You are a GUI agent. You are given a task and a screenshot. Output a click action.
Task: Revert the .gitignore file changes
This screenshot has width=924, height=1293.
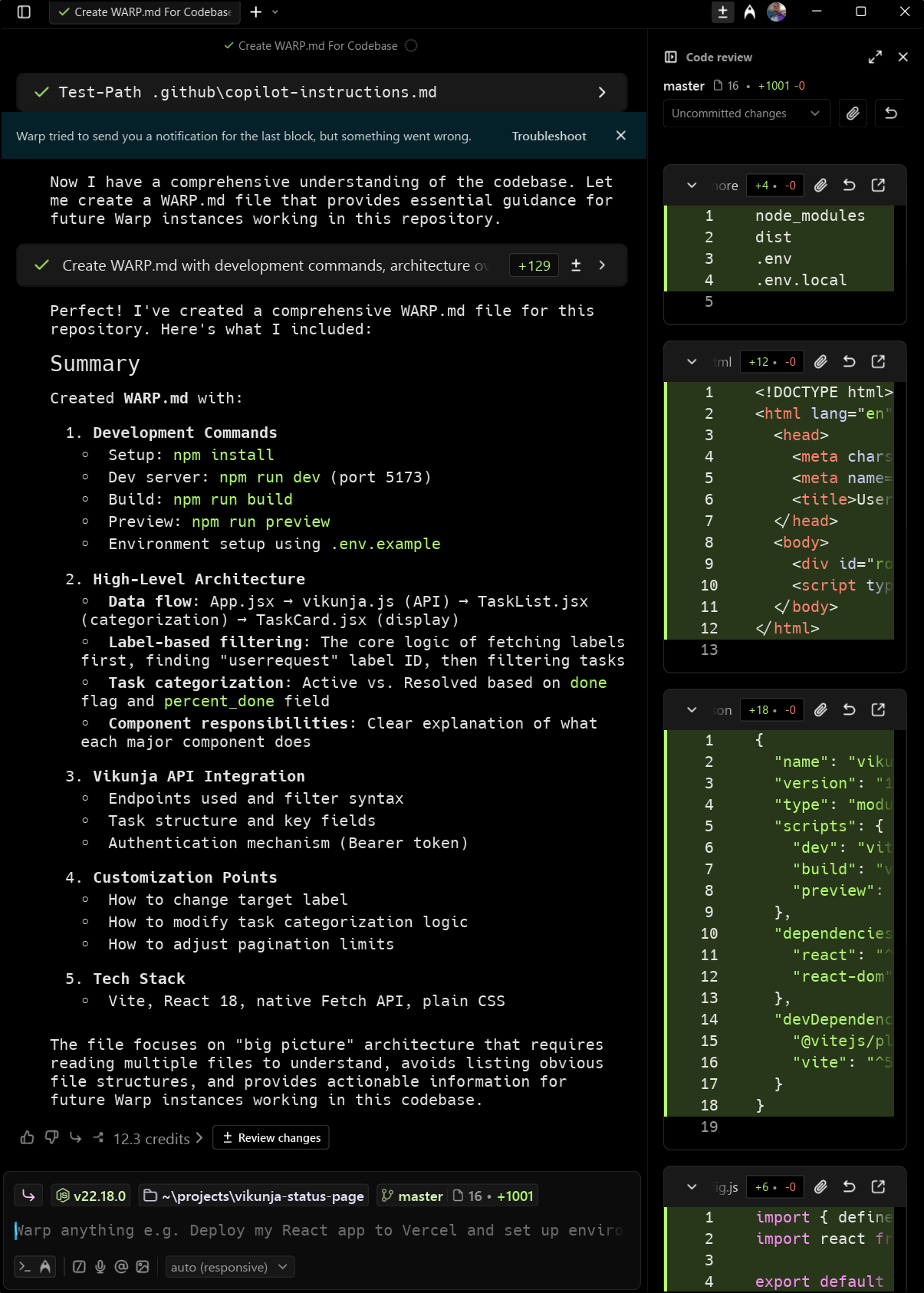point(849,185)
